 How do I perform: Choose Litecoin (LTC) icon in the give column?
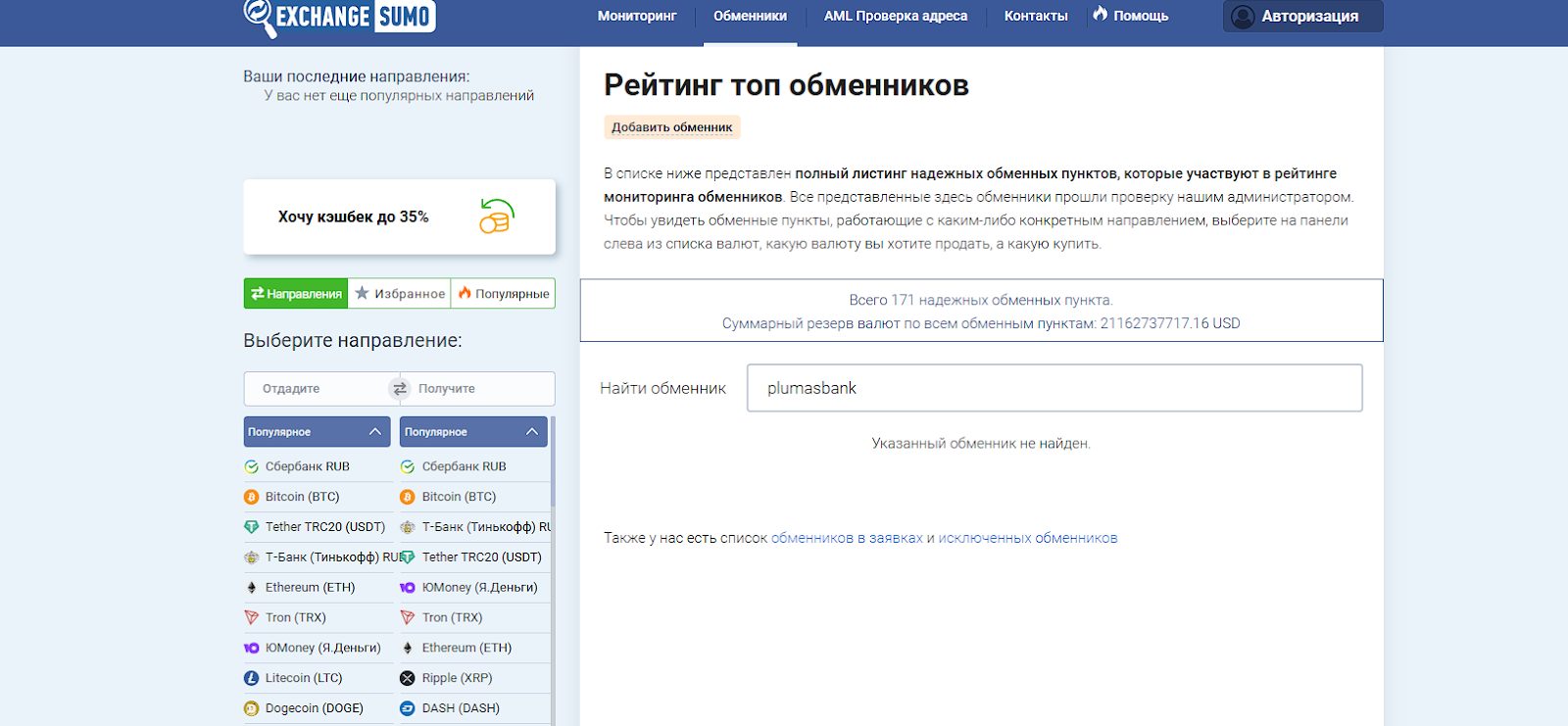point(251,678)
